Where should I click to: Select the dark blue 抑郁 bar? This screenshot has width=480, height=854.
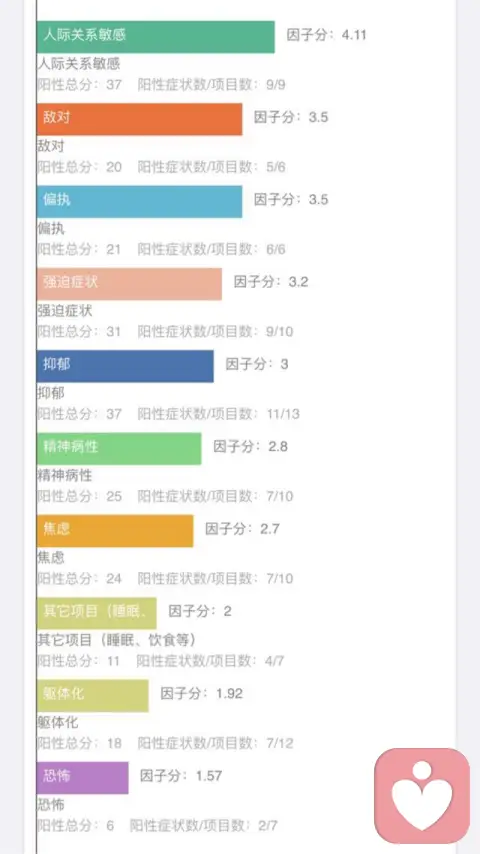[x=125, y=366]
